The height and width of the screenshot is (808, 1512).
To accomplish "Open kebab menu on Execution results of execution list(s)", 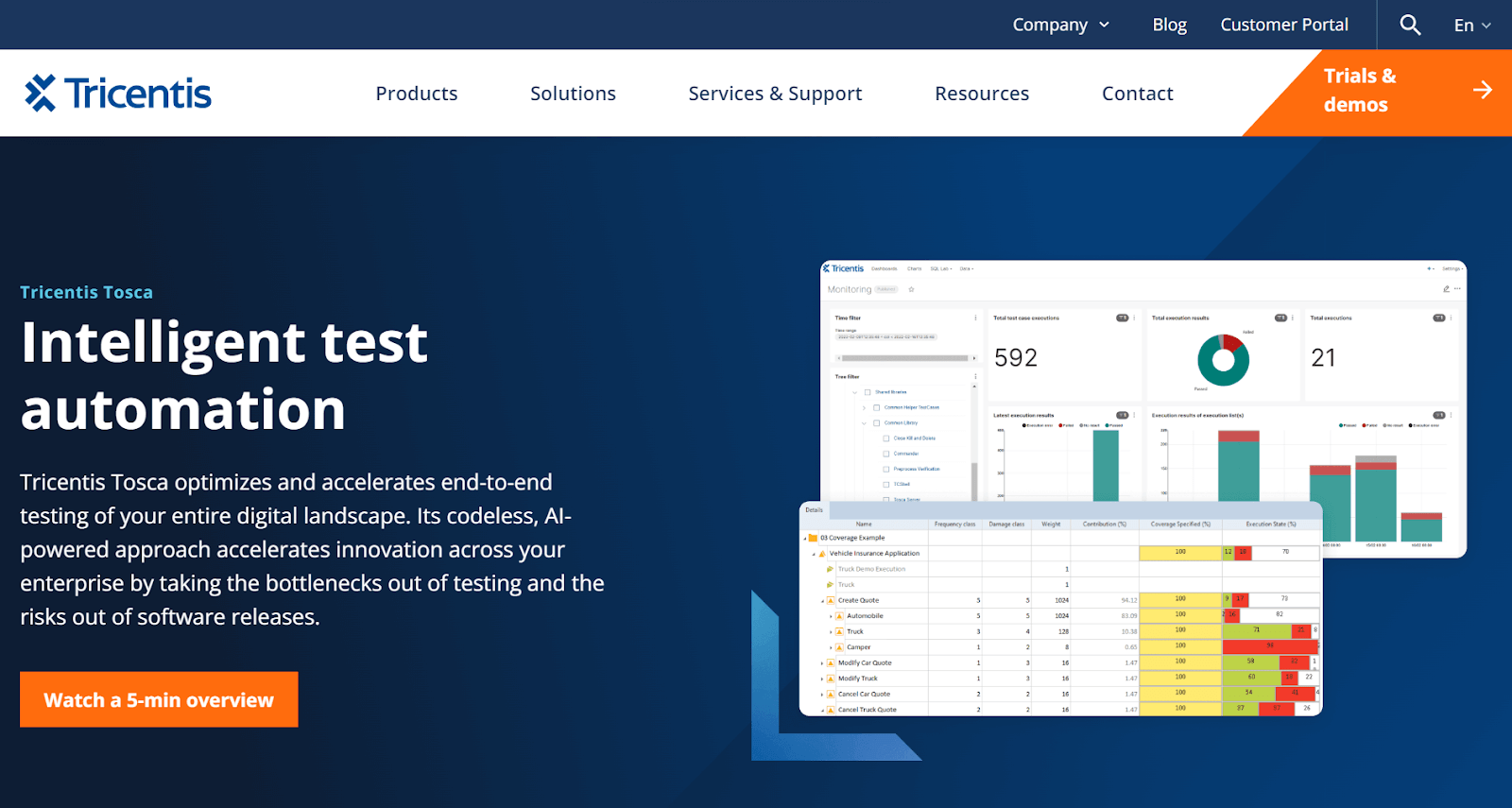I will pyautogui.click(x=1451, y=415).
